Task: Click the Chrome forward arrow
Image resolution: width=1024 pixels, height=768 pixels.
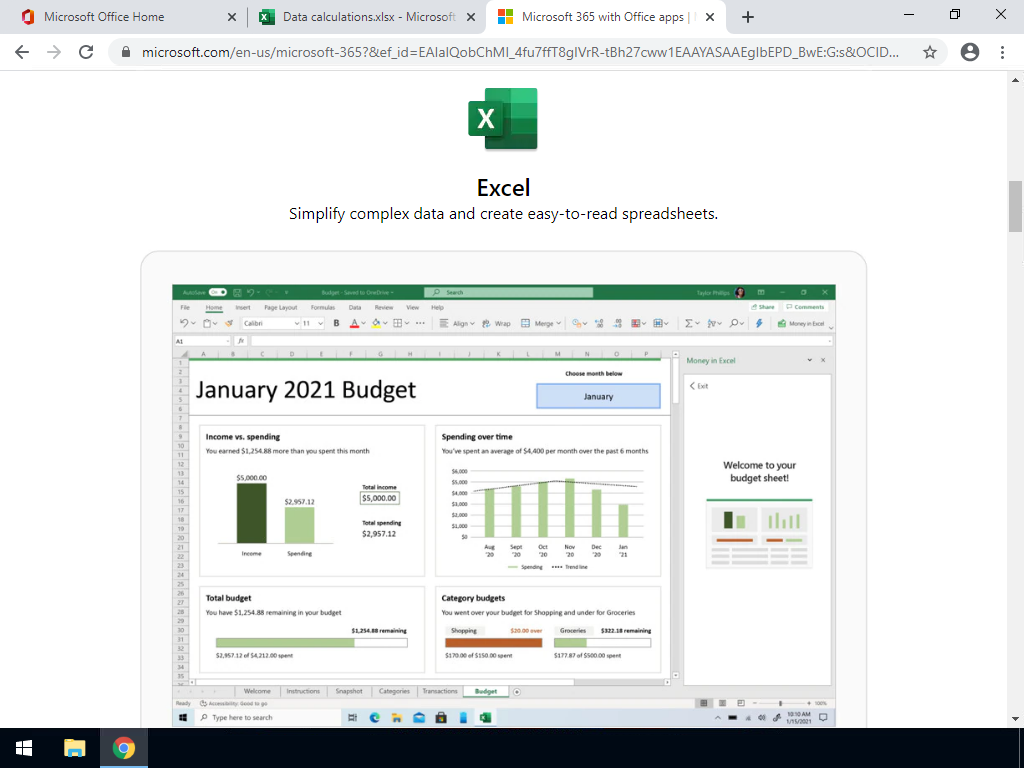Action: pos(54,52)
